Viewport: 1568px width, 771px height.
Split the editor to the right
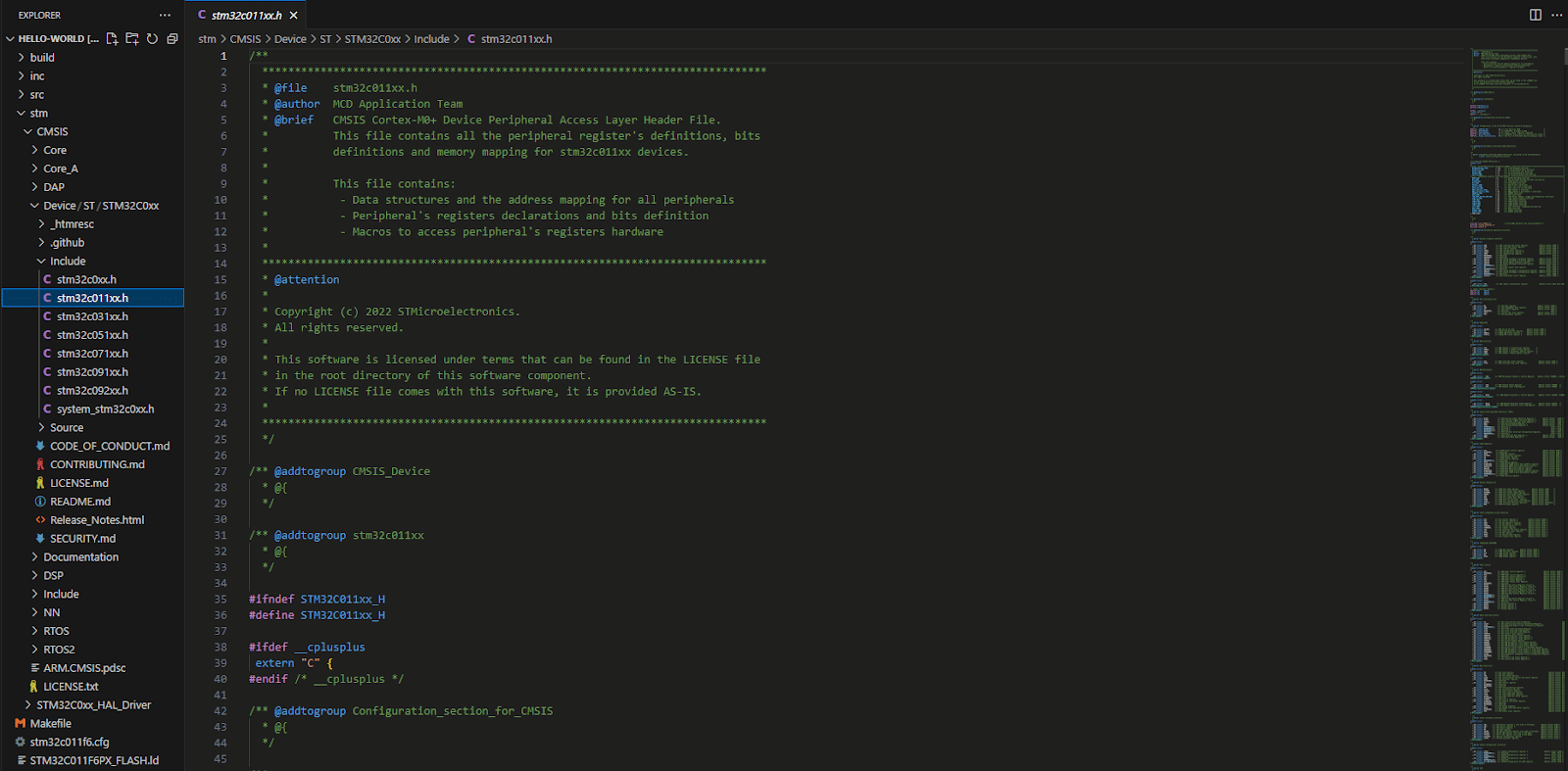1536,15
